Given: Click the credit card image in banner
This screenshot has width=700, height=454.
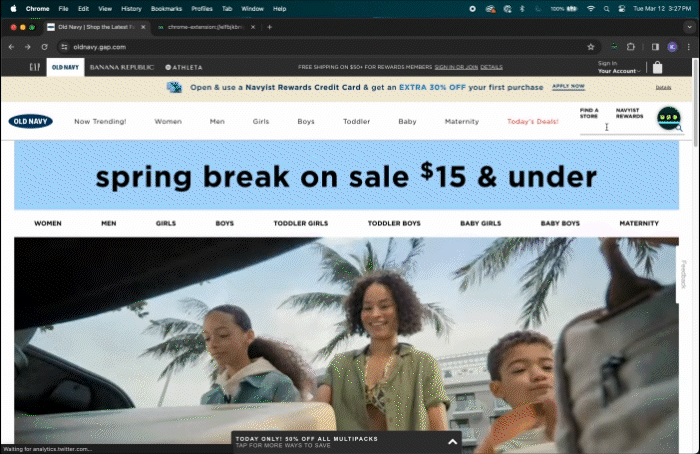Looking at the screenshot, I should [174, 87].
